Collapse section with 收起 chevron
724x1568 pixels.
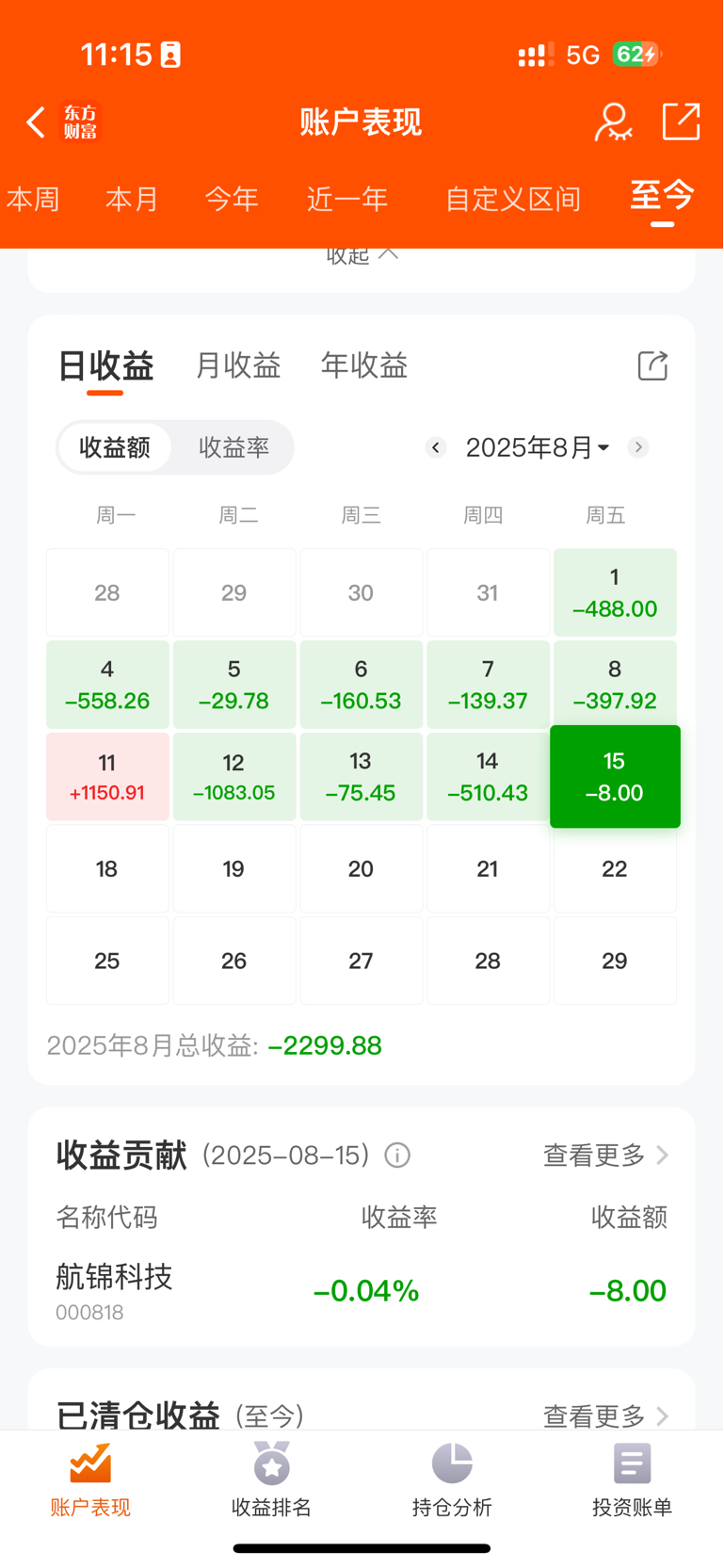362,255
